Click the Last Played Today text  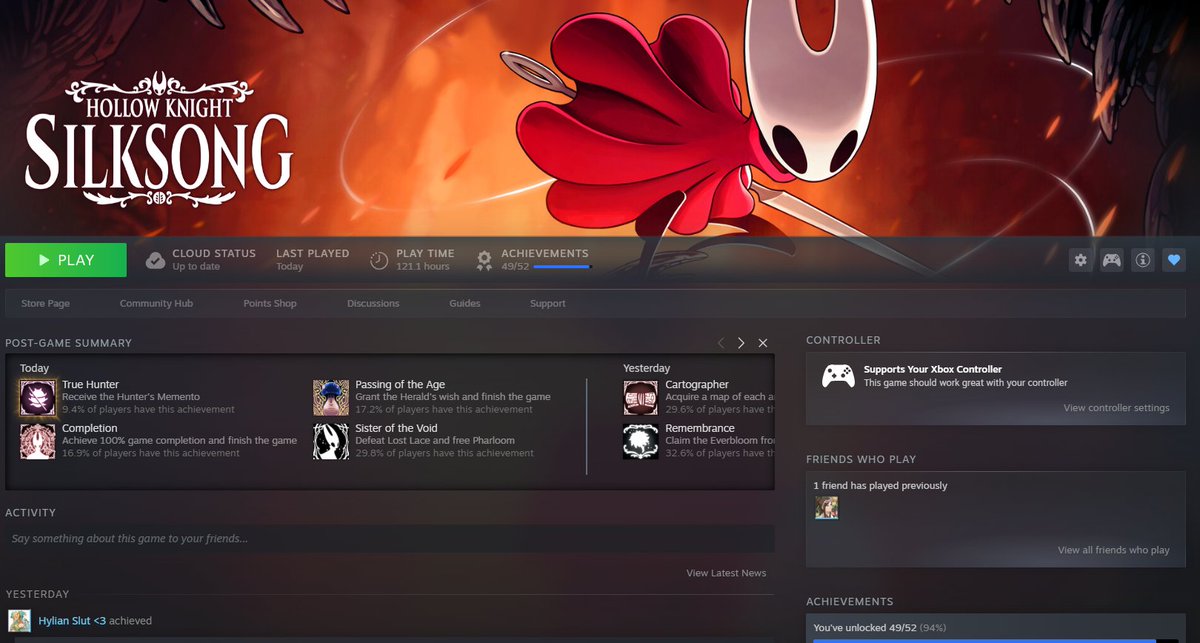pos(312,260)
